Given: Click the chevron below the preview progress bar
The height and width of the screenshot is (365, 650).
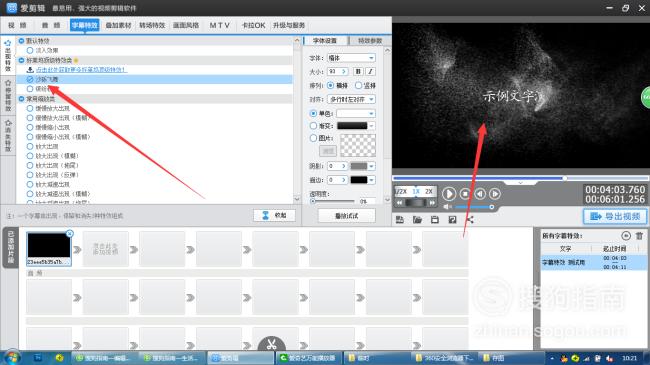Looking at the screenshot, I should click(x=521, y=183).
